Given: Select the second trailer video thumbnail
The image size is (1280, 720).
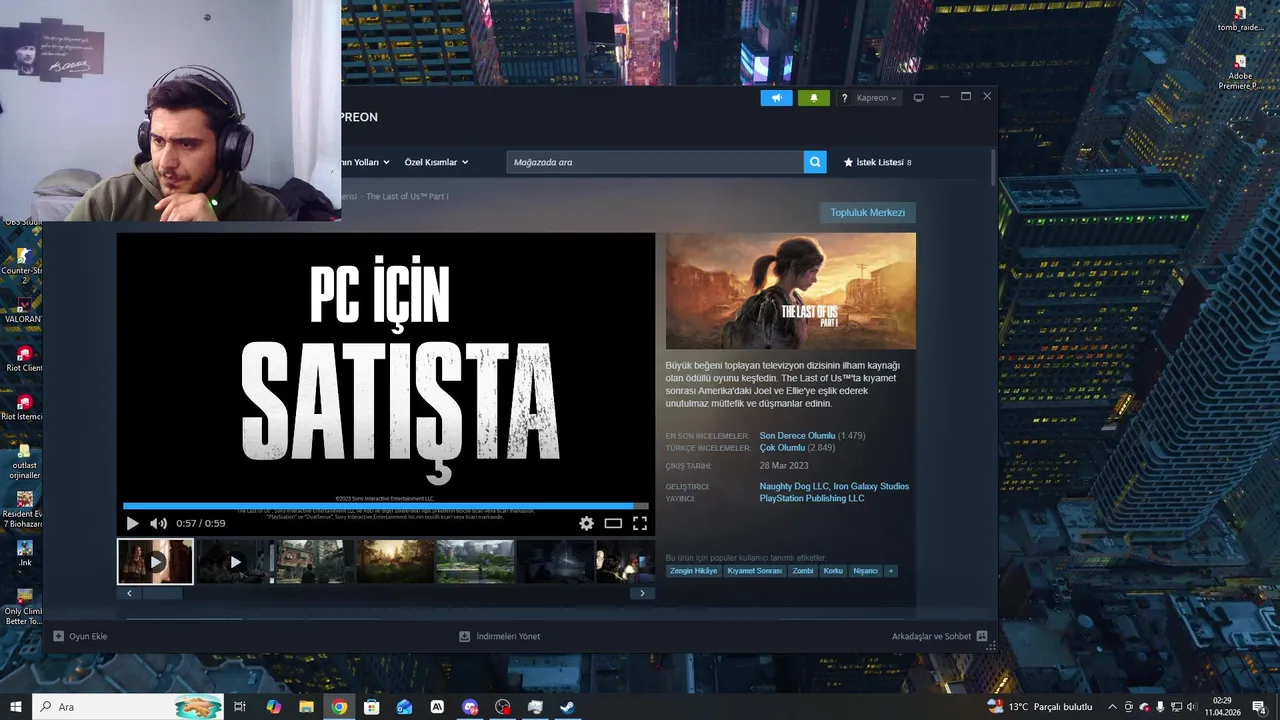Looking at the screenshot, I should click(x=235, y=562).
